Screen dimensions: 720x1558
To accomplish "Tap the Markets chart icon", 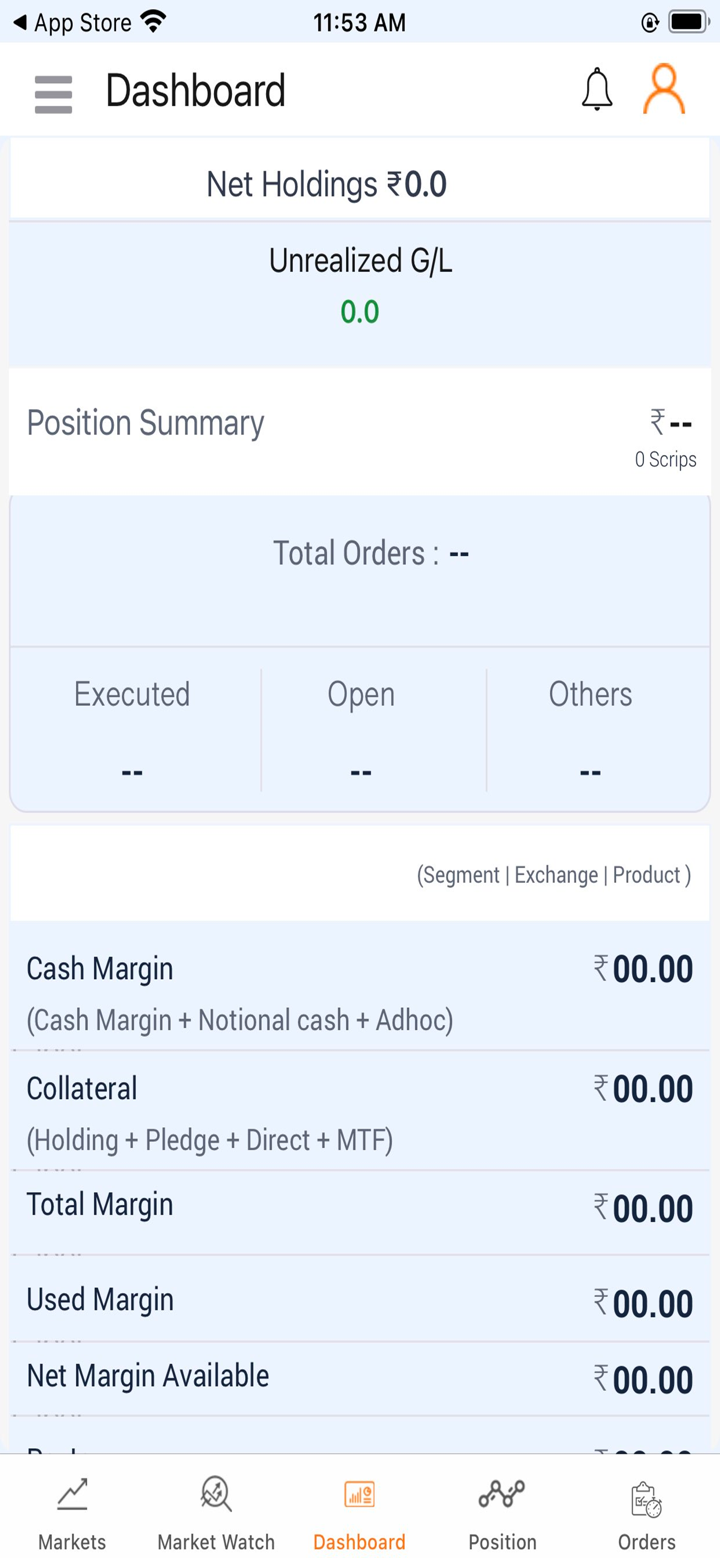I will tap(72, 1495).
